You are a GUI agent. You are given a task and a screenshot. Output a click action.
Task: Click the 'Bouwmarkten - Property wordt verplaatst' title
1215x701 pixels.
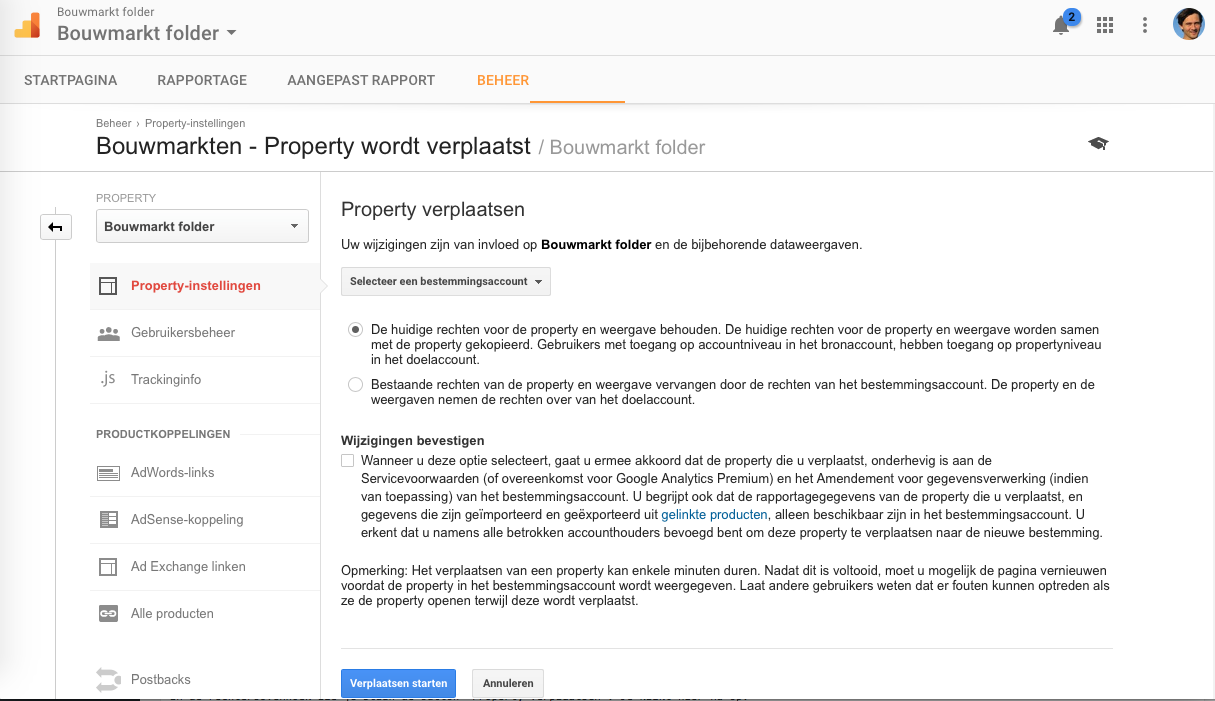pos(313,146)
